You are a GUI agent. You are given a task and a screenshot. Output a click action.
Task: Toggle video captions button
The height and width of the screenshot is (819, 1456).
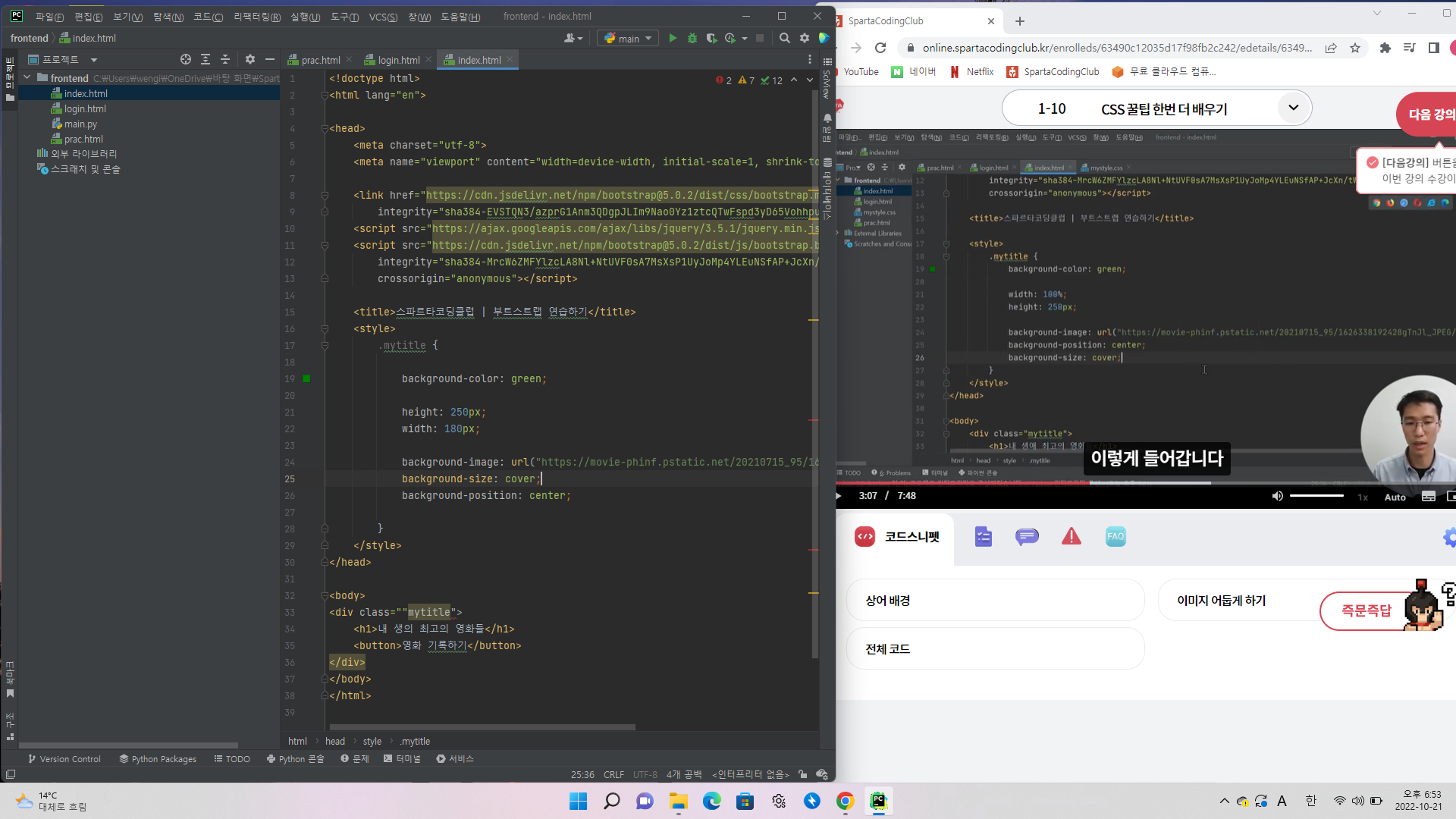click(1429, 496)
